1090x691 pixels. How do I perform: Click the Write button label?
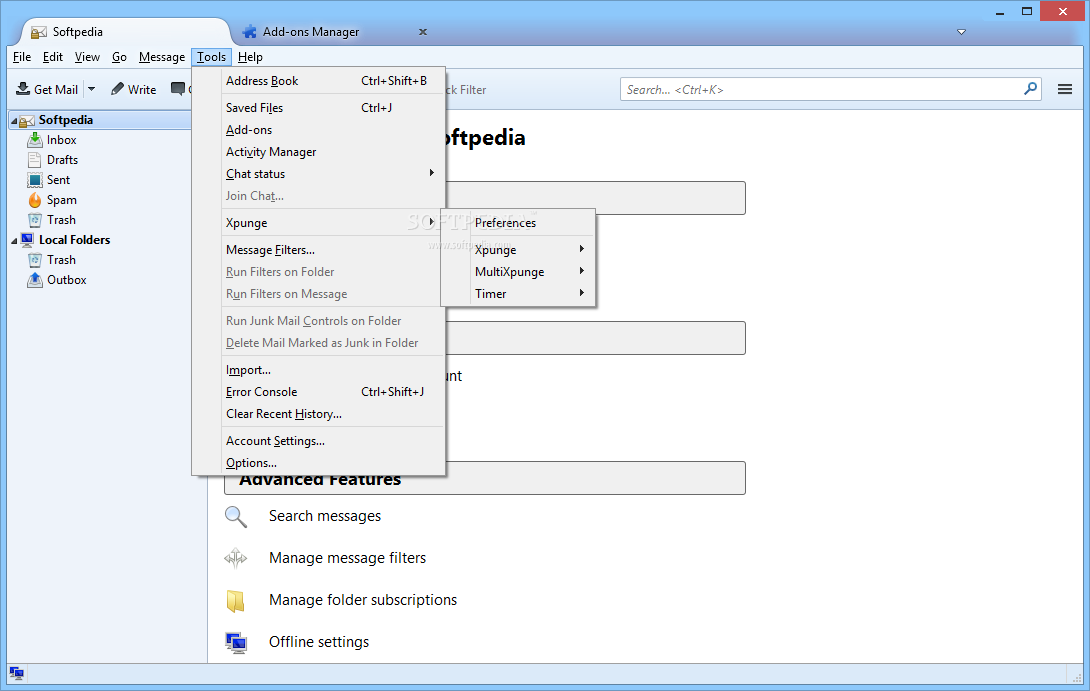(x=142, y=90)
